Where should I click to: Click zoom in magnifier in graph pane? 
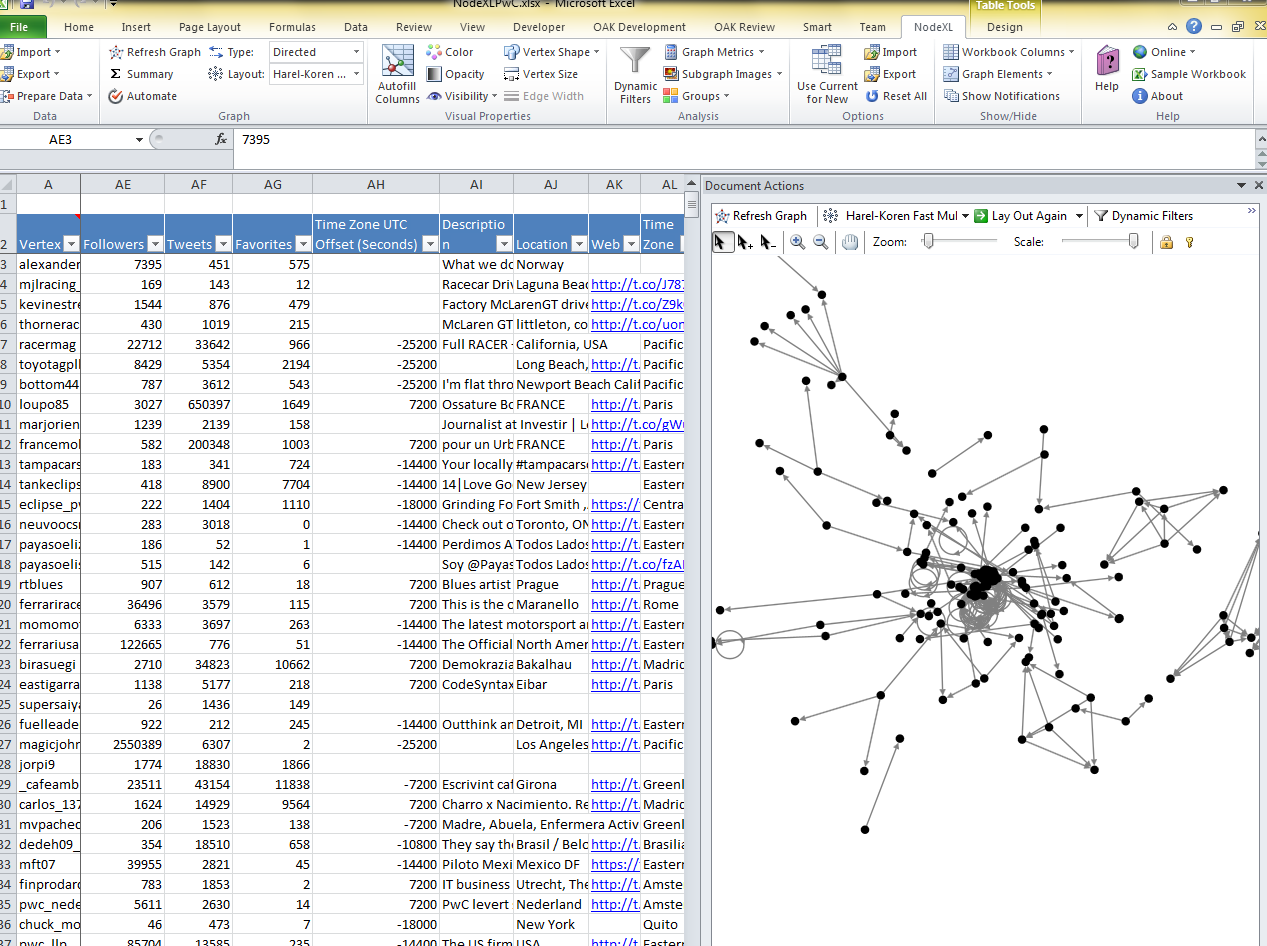click(x=797, y=242)
